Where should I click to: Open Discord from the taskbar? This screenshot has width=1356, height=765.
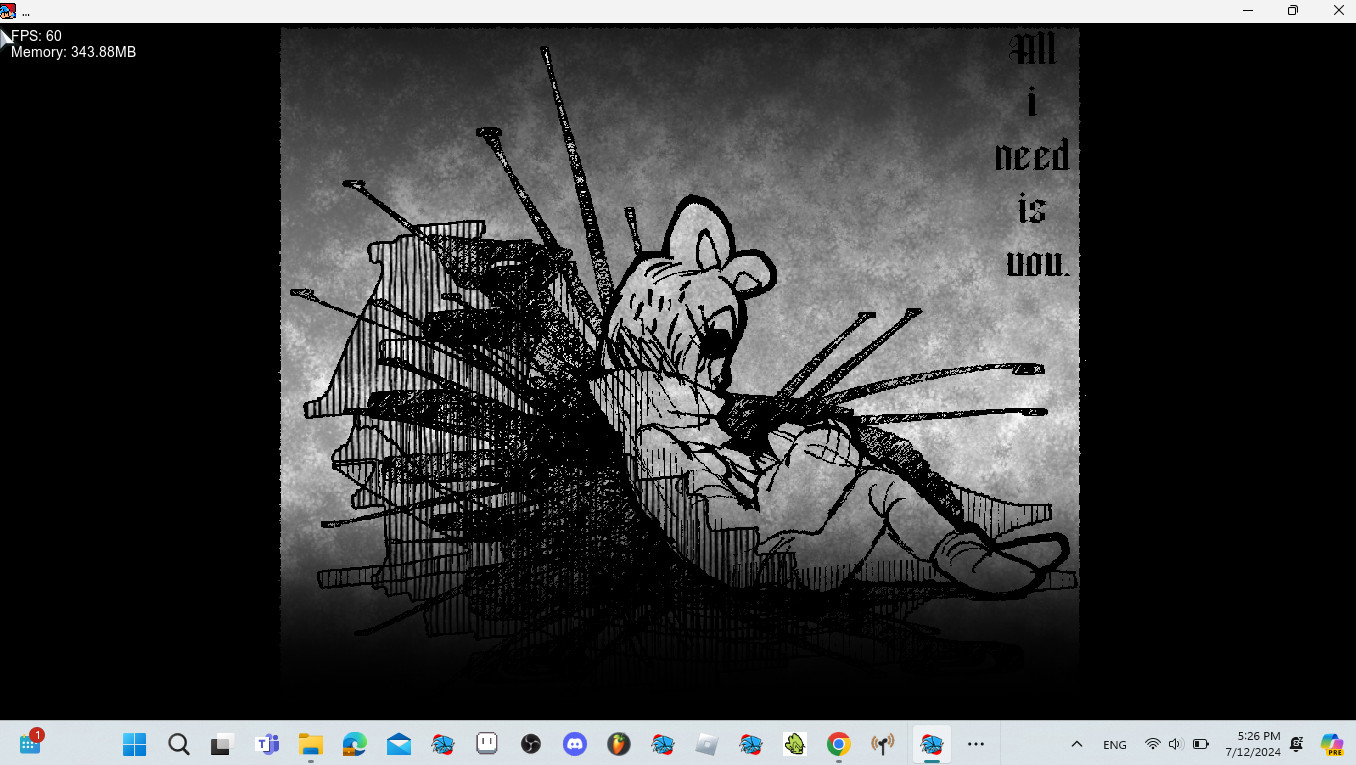coord(574,744)
